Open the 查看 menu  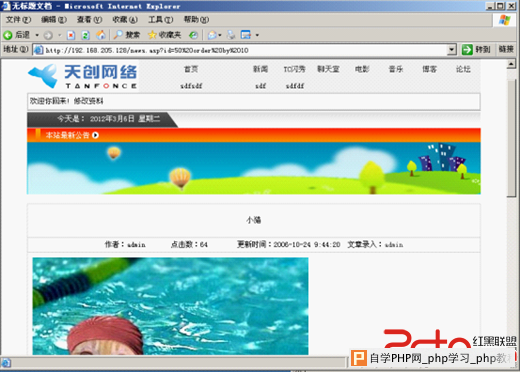[89, 20]
